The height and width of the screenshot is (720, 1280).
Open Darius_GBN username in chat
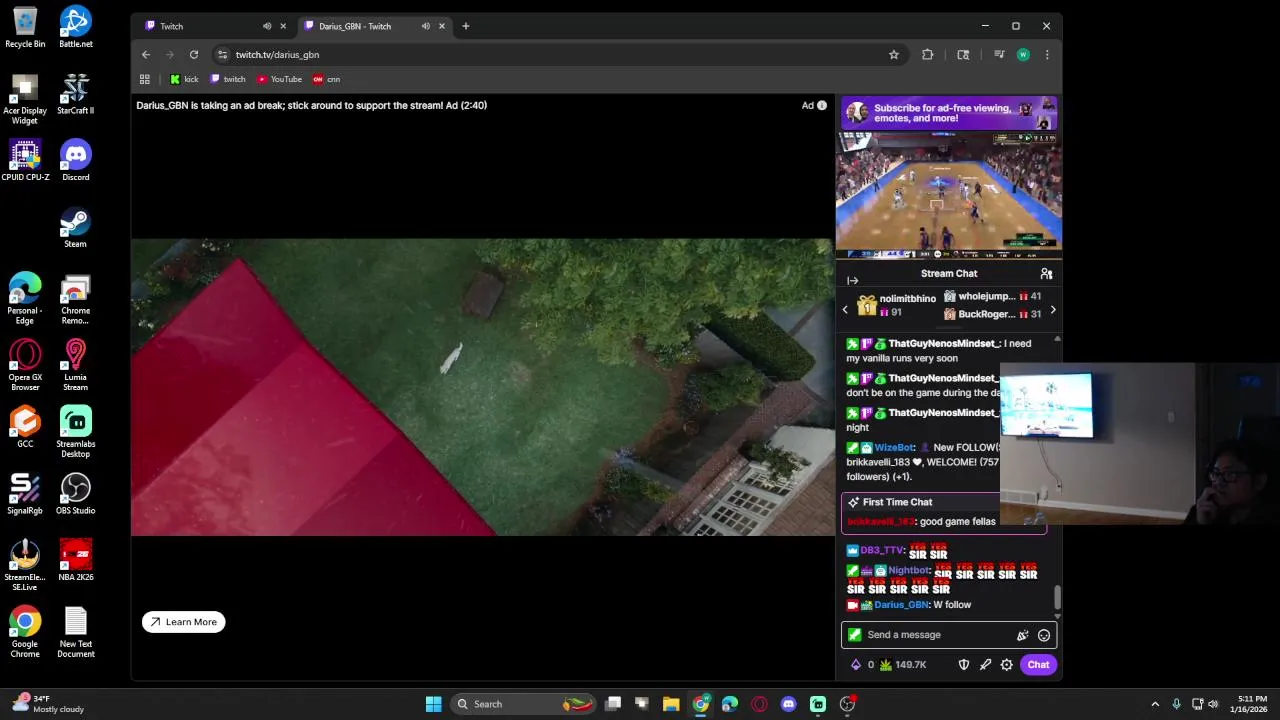[901, 605]
